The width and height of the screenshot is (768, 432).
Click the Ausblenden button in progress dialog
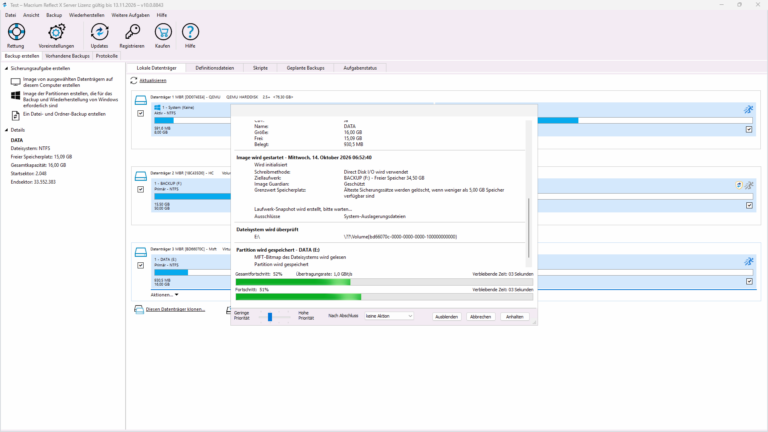point(446,317)
